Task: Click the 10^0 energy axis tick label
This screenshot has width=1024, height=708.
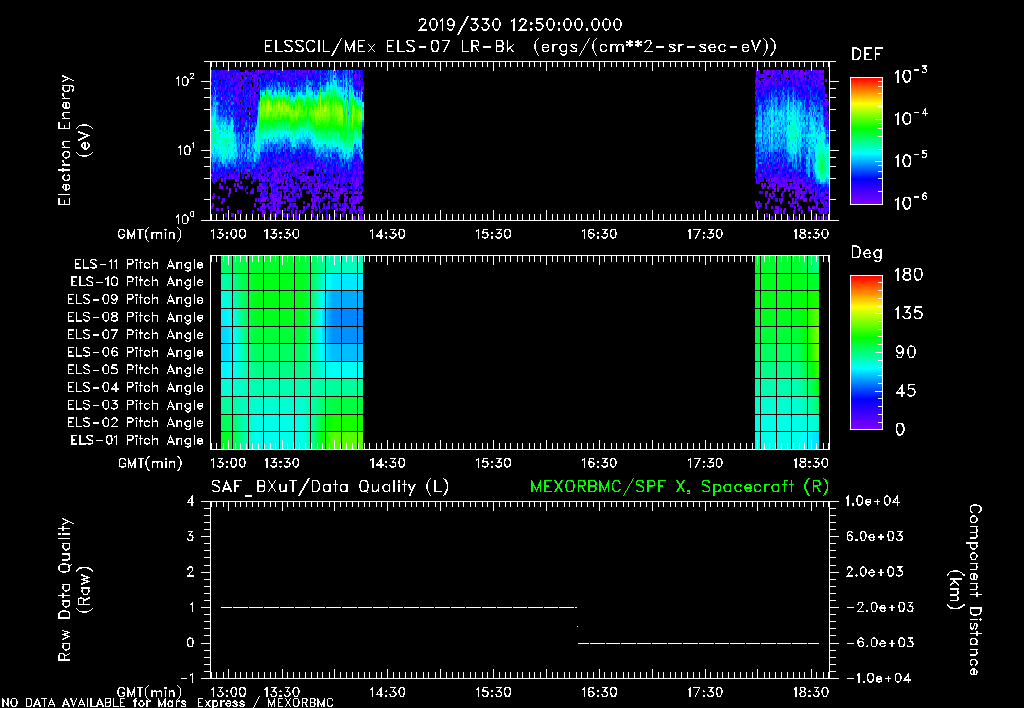Action: pyautogui.click(x=185, y=217)
